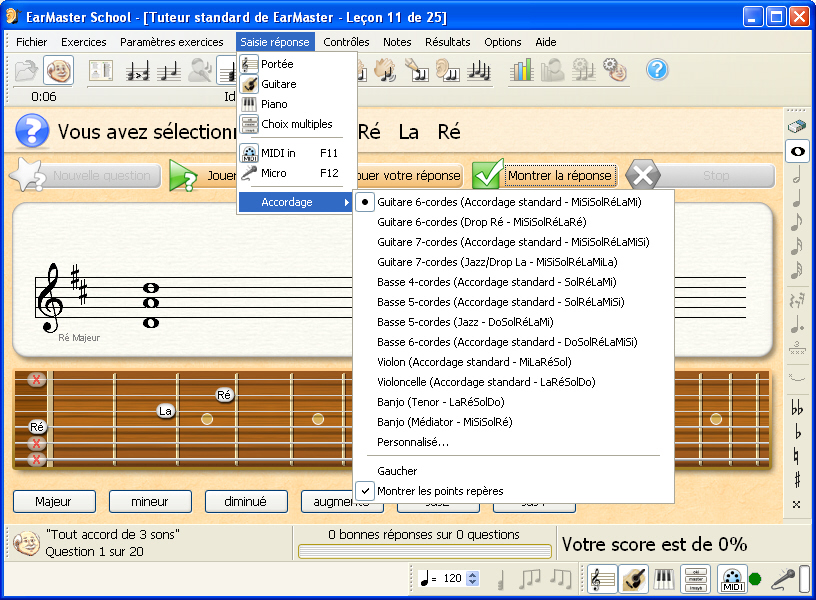Click the score progress bar
The width and height of the screenshot is (816, 600).
425,551
